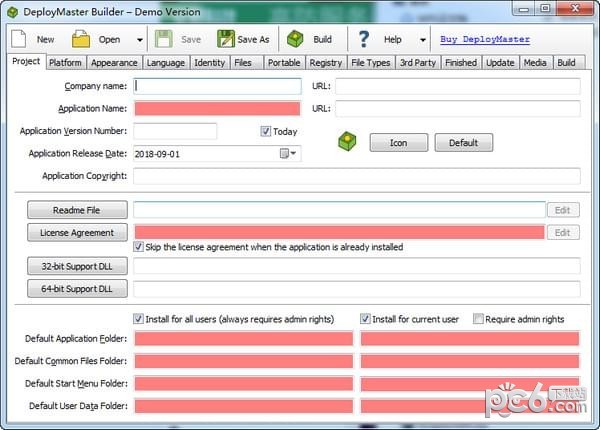Viewport: 600px width, 430px height.
Task: Toggle Skip the license agreement checkbox
Action: (x=139, y=247)
